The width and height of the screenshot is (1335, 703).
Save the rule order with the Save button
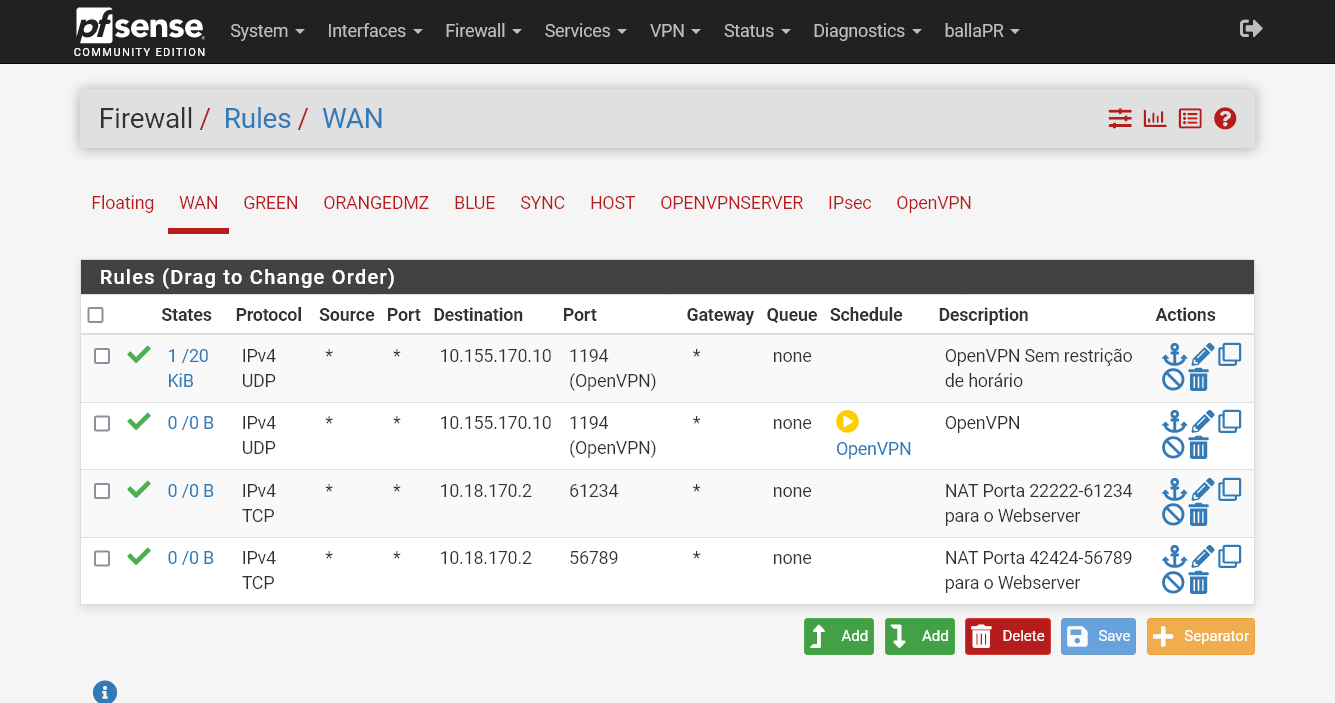1097,636
